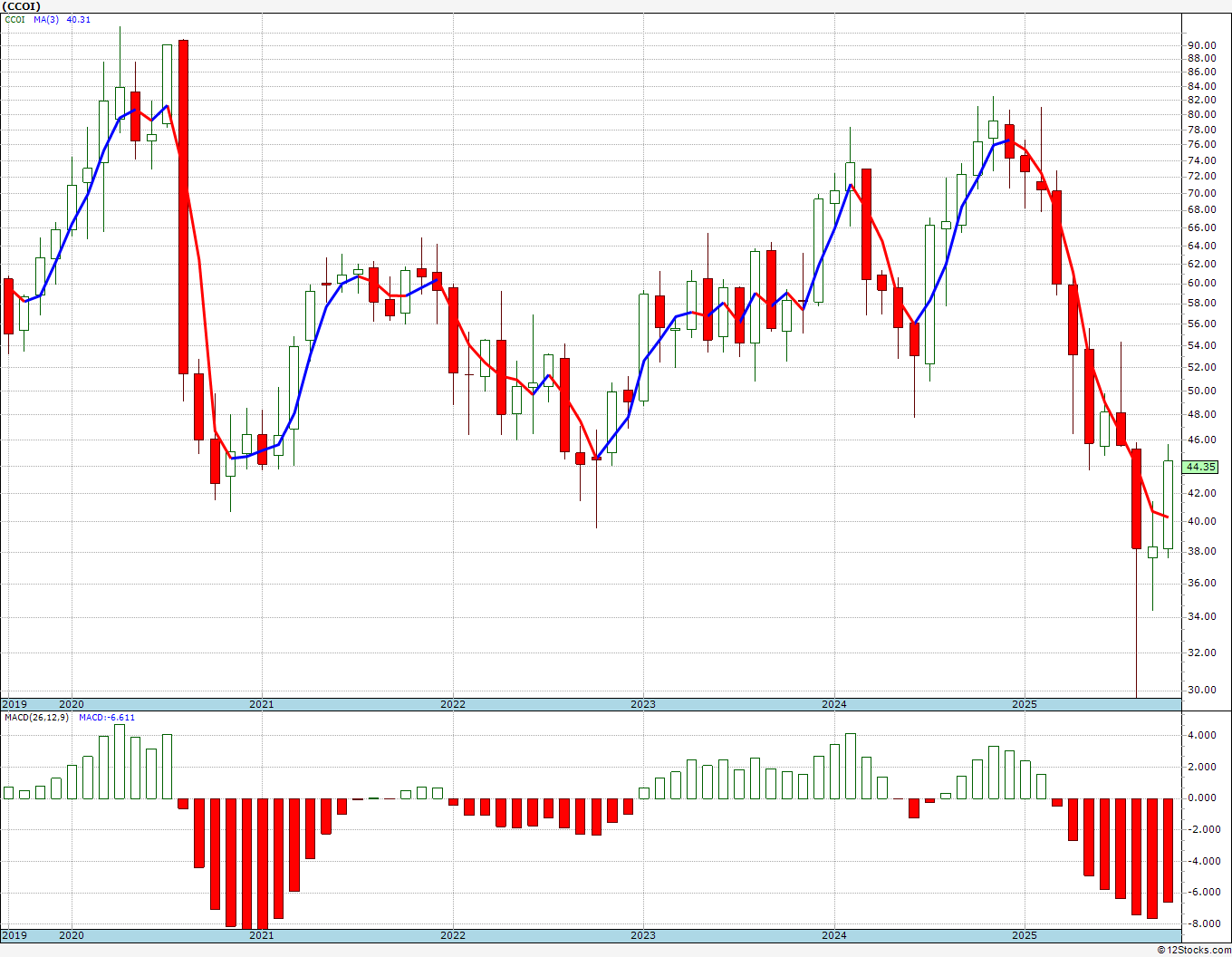The height and width of the screenshot is (957, 1232).
Task: Click the 70.00 price axis label
Action: tap(1201, 193)
